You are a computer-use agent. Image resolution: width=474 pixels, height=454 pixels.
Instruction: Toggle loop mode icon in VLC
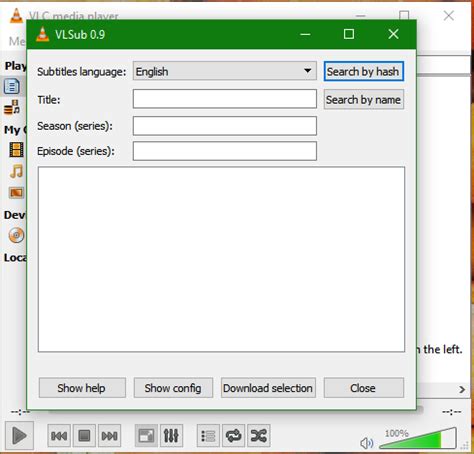pyautogui.click(x=233, y=435)
